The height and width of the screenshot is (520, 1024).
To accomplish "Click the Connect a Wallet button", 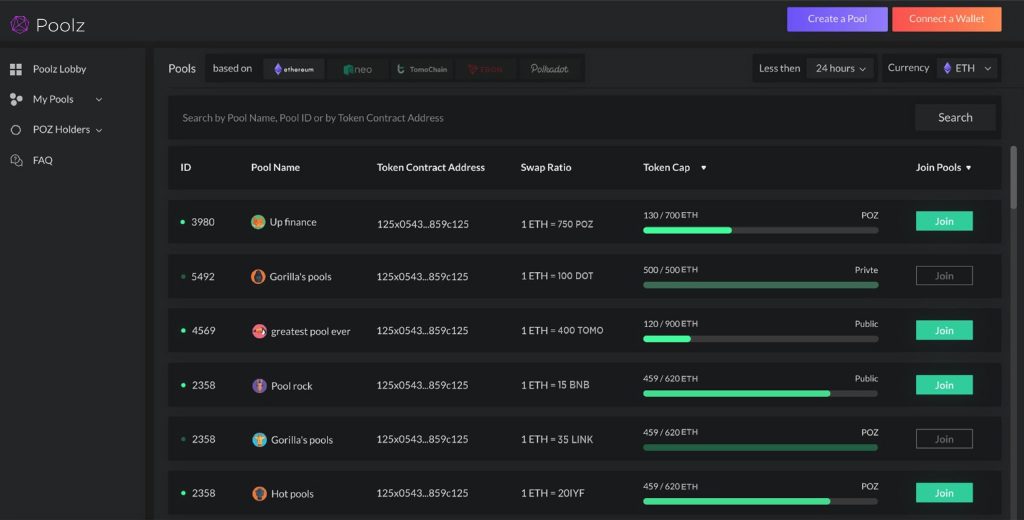I will coord(947,19).
